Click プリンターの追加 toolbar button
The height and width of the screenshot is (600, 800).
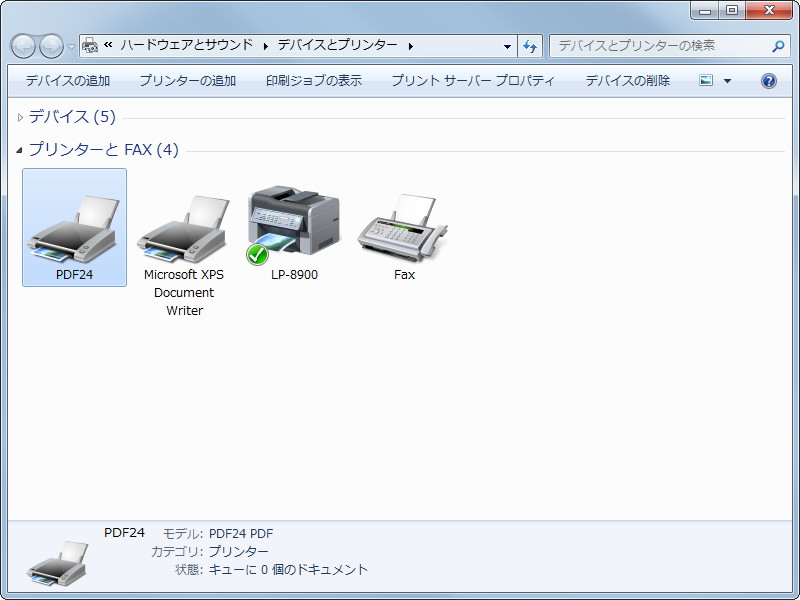pyautogui.click(x=188, y=81)
